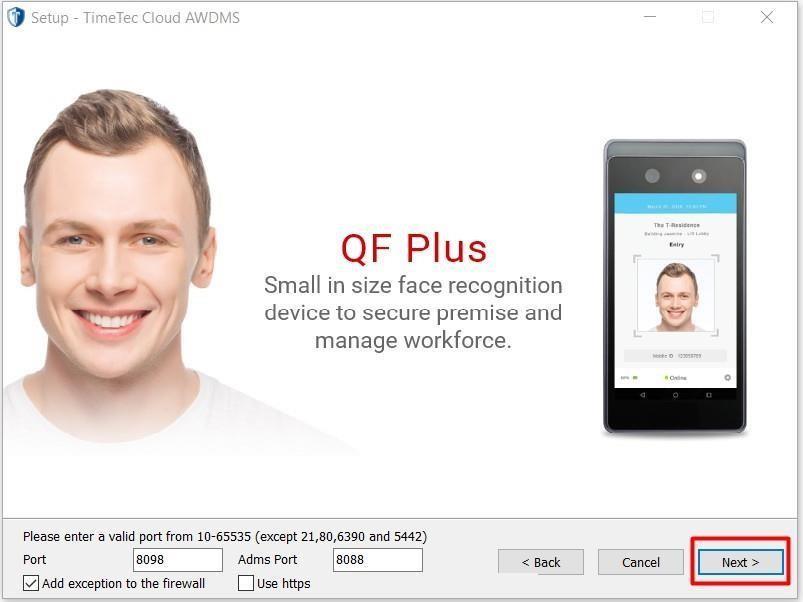Focus the Port input field
Screen dimensions: 803x602
pos(178,560)
